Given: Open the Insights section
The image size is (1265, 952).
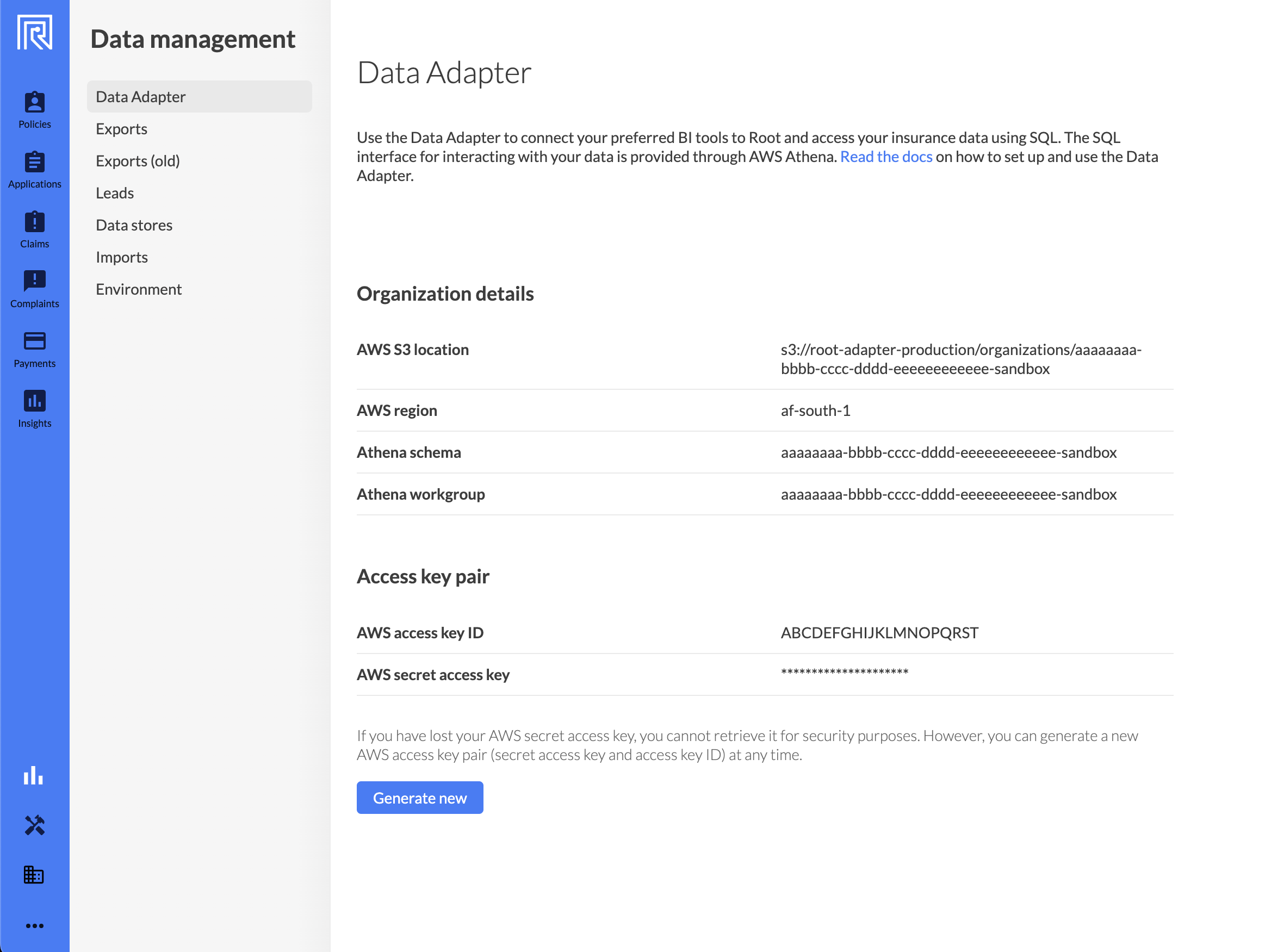Looking at the screenshot, I should click(x=34, y=409).
